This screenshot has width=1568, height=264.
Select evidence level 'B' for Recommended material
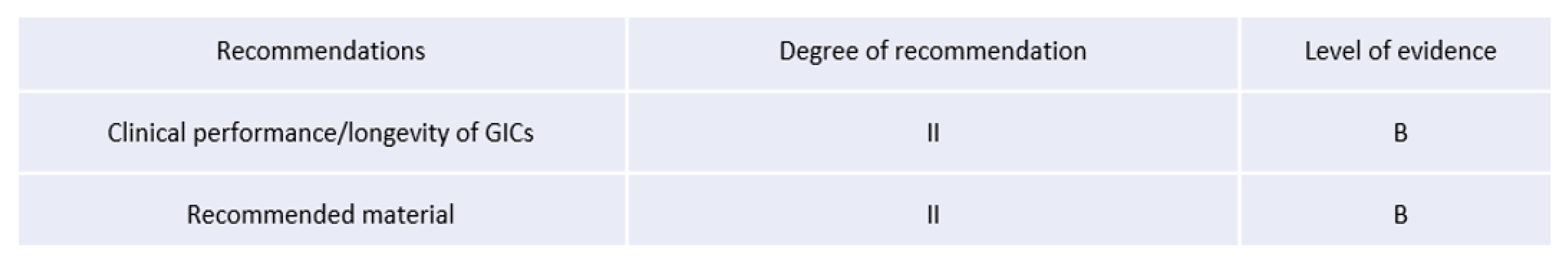[1400, 215]
